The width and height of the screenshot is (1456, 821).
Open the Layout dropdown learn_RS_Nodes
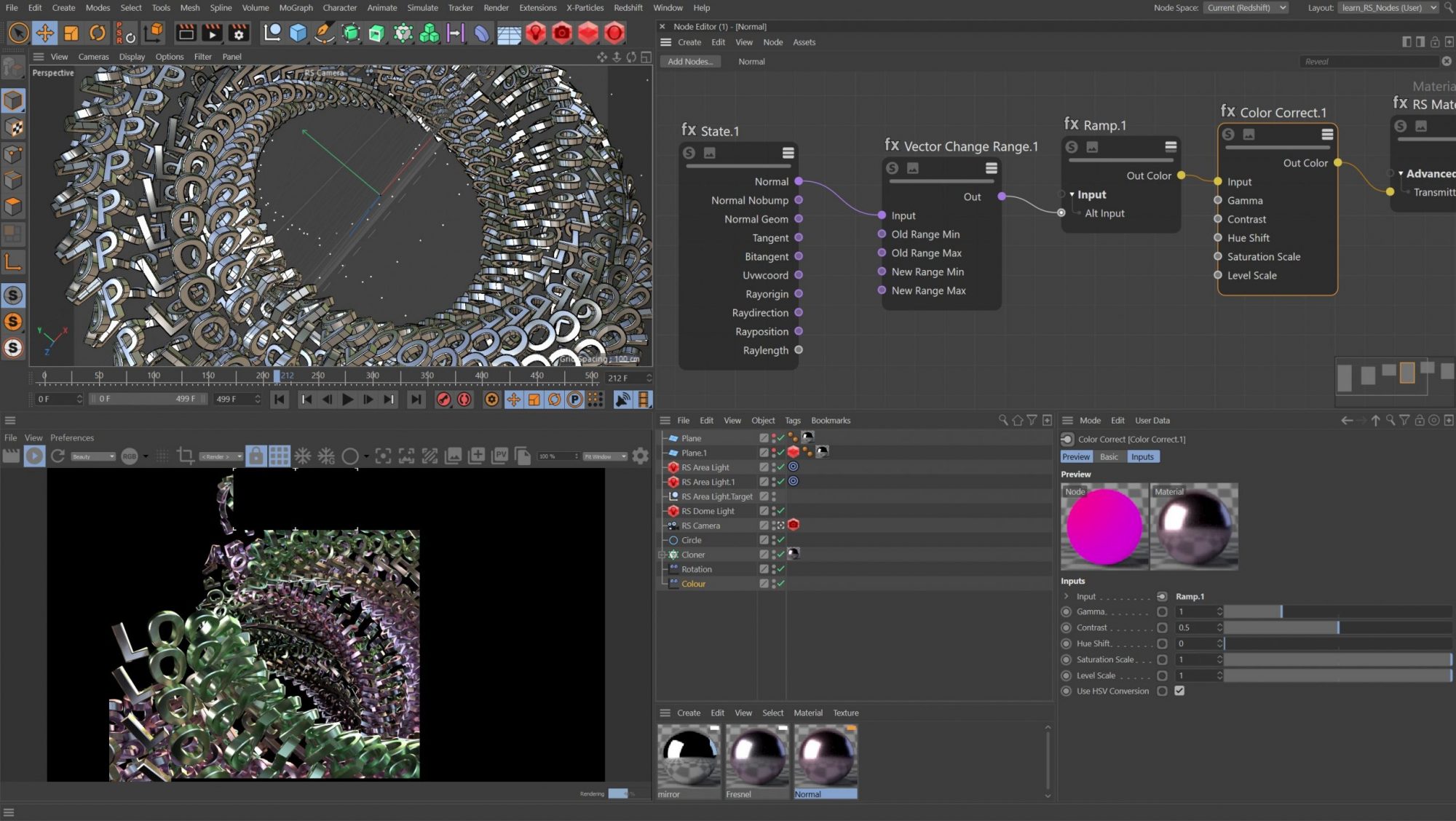click(1388, 8)
